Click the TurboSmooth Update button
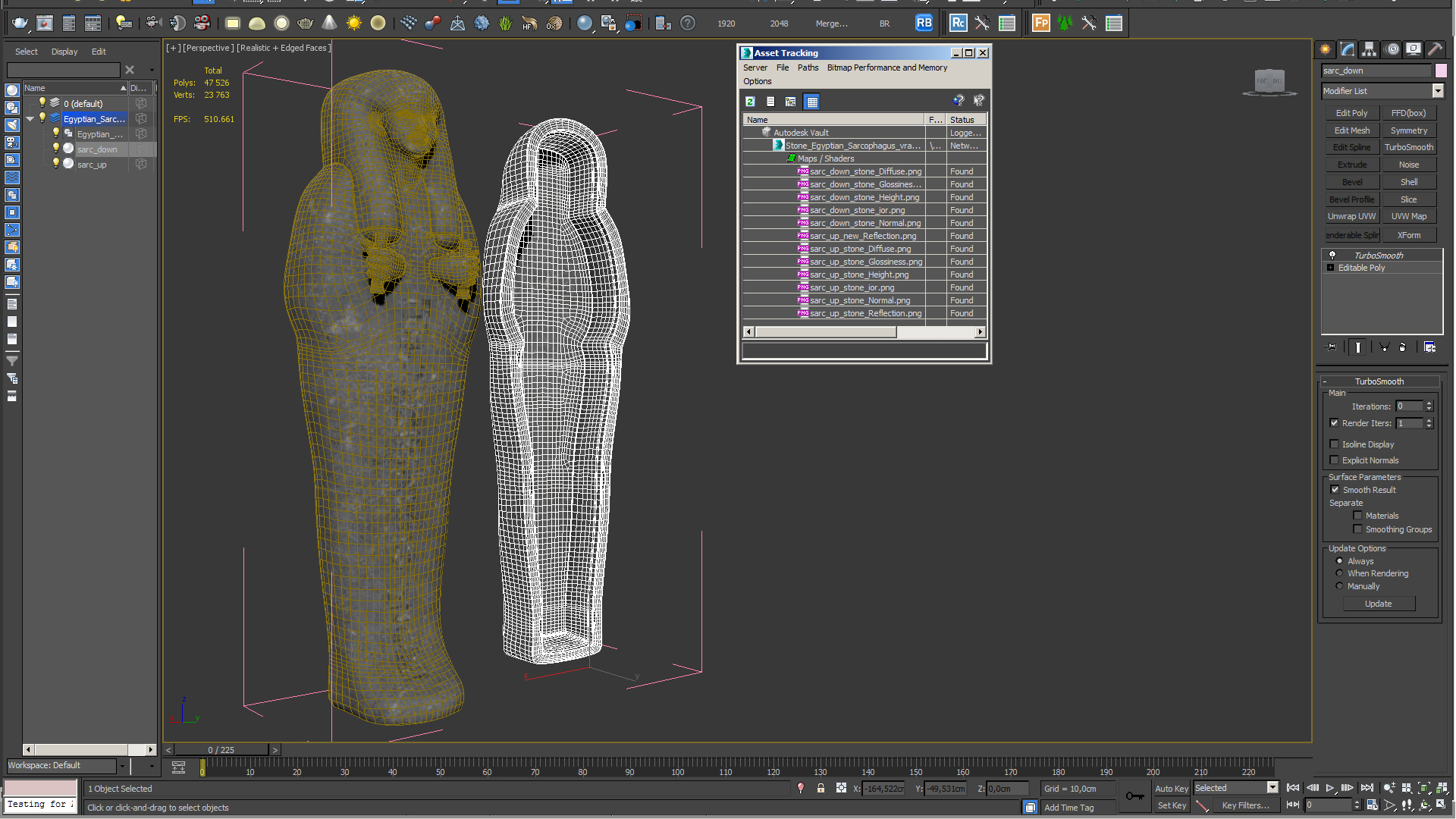This screenshot has width=1456, height=819. coord(1378,604)
